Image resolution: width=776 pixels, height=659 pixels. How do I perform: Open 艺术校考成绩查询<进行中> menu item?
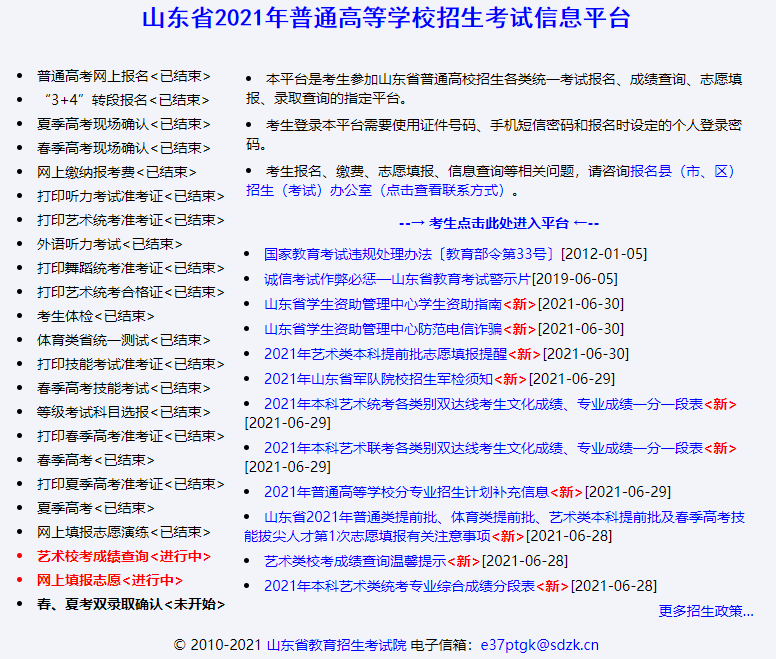click(x=124, y=556)
